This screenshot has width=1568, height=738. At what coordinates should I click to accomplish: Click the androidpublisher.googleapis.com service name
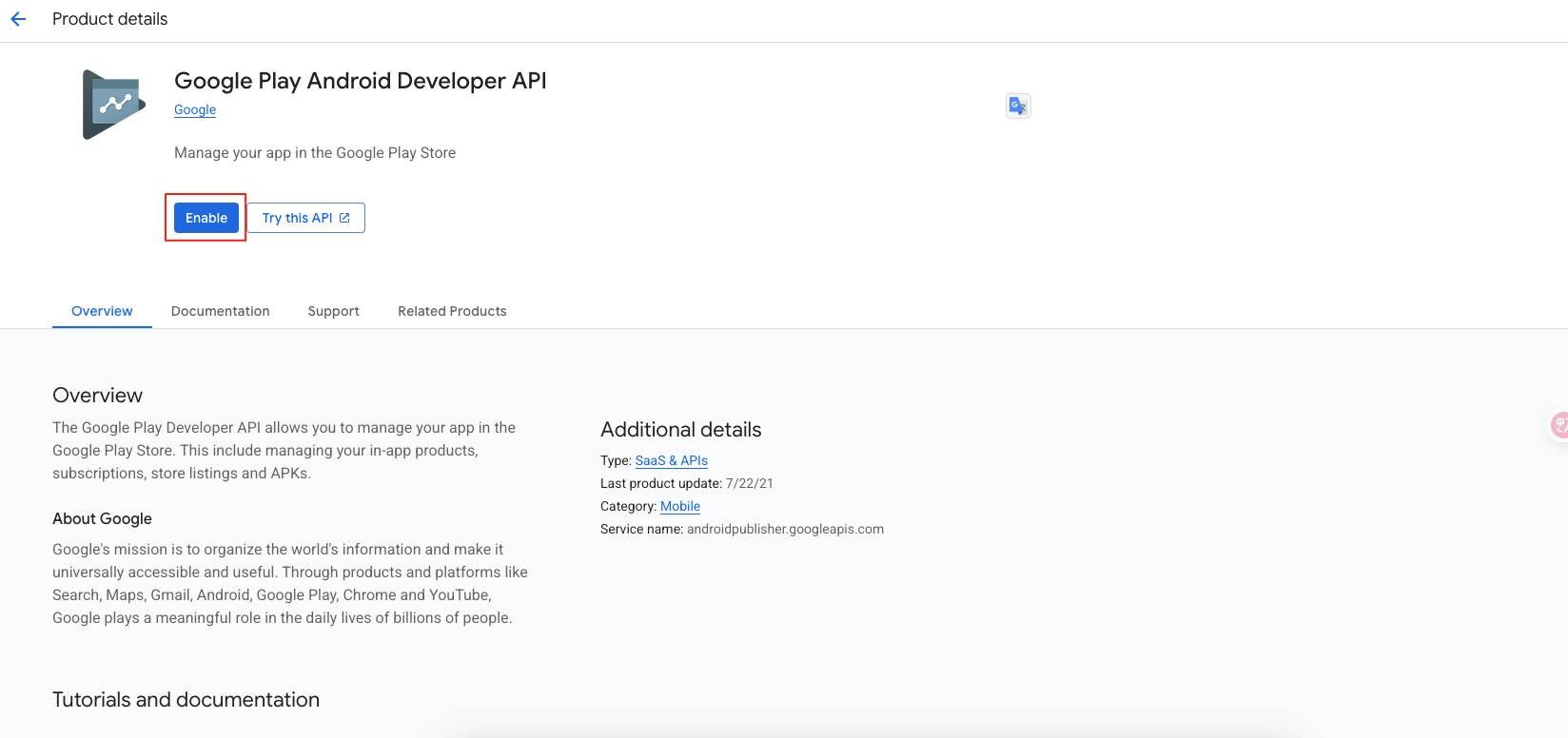point(785,529)
